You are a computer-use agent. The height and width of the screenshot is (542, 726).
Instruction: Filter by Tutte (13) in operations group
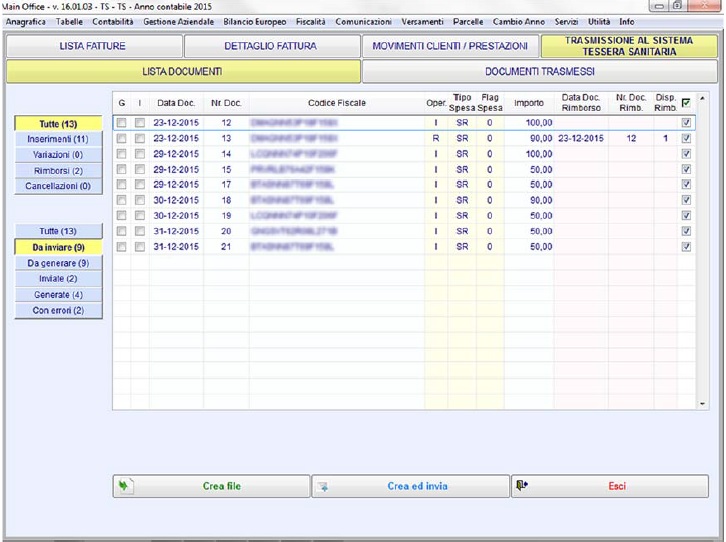point(58,124)
